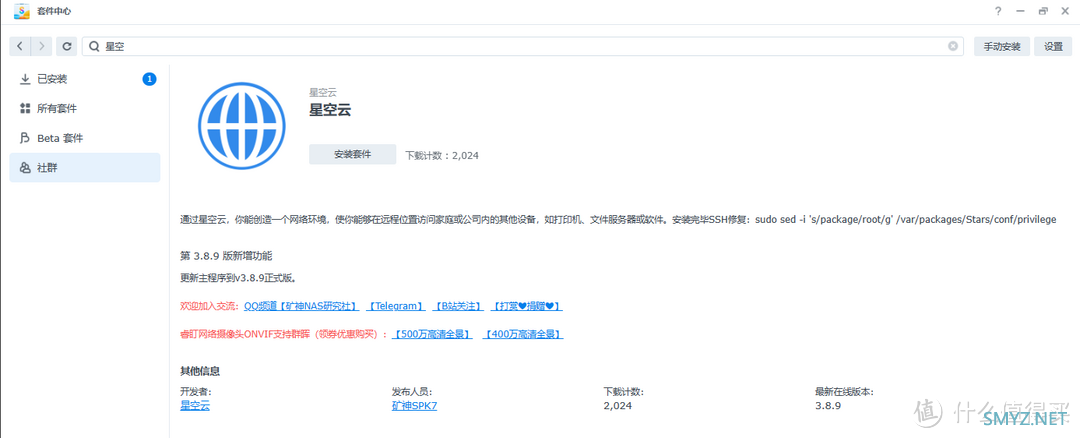Click the Package Center app icon in the title bar
Viewport: 1080px width, 438px height.
point(22,11)
